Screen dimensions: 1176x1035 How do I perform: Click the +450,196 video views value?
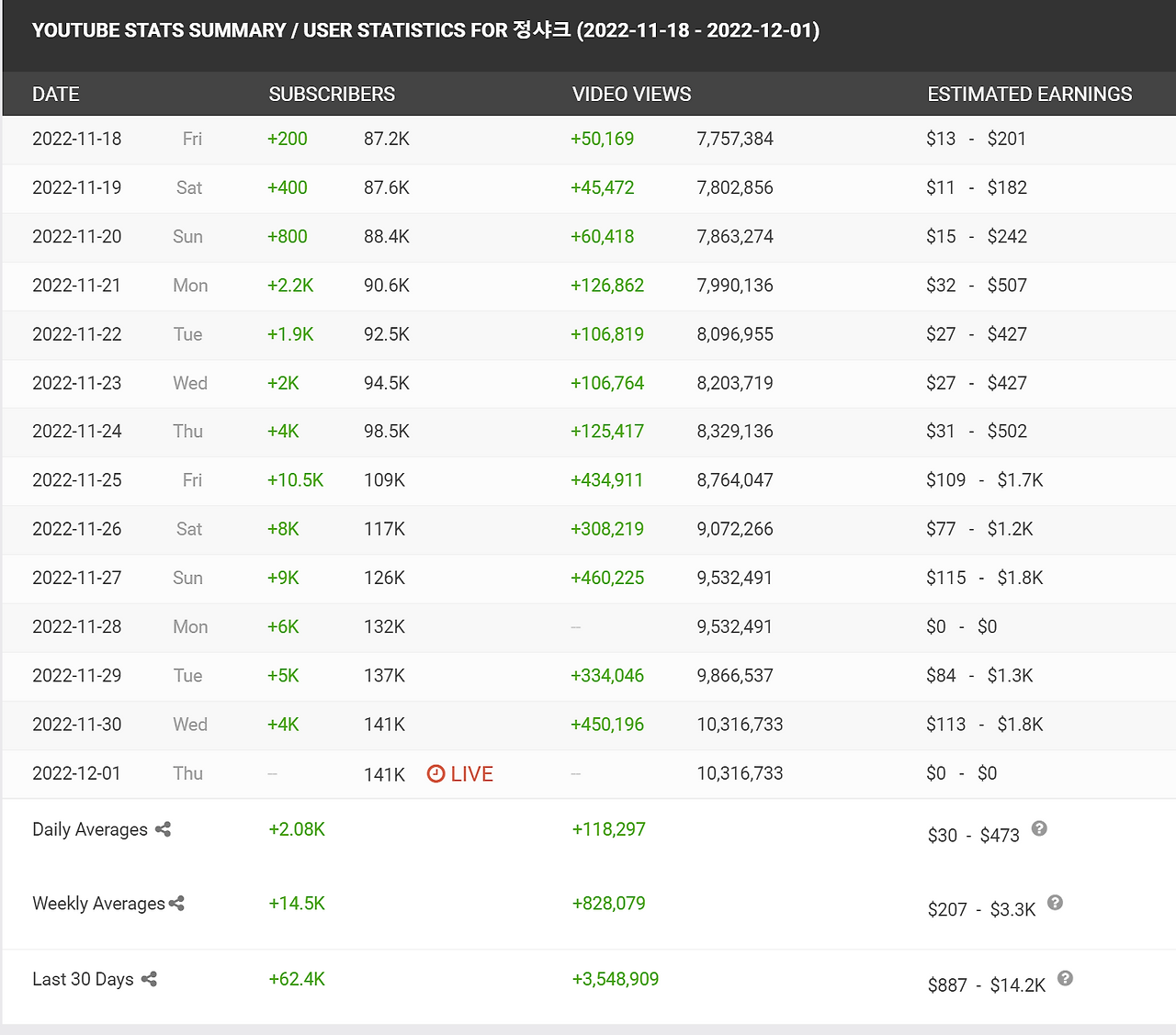(607, 725)
